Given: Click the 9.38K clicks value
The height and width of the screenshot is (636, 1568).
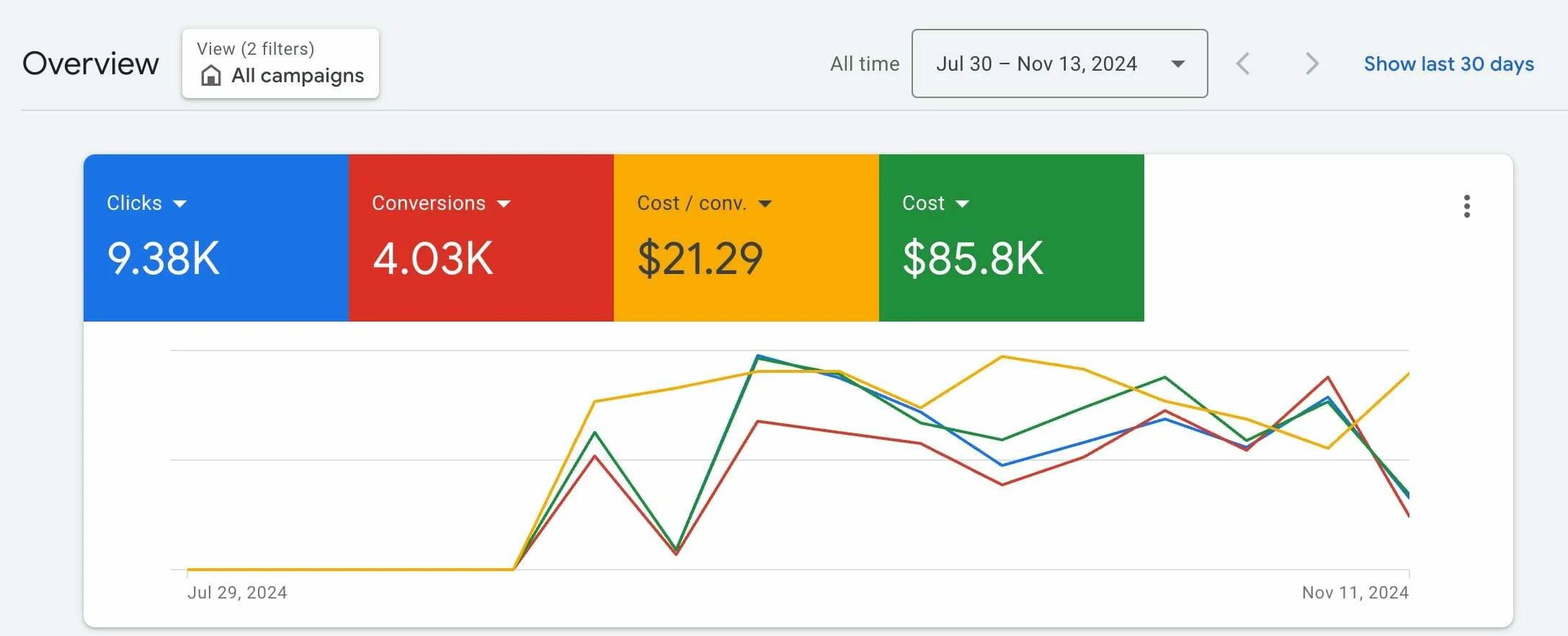Looking at the screenshot, I should 164,258.
